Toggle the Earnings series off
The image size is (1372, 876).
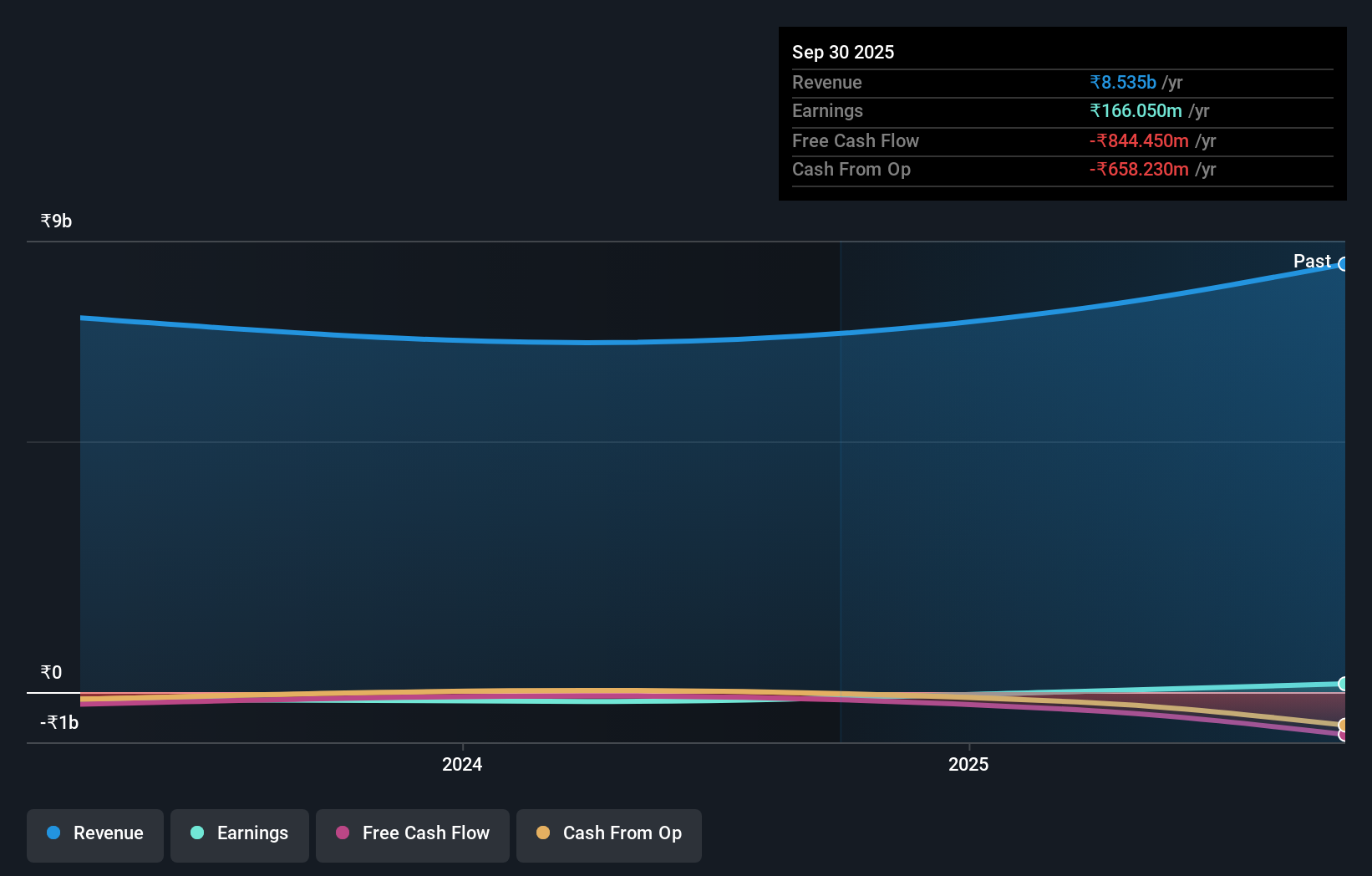click(x=239, y=833)
